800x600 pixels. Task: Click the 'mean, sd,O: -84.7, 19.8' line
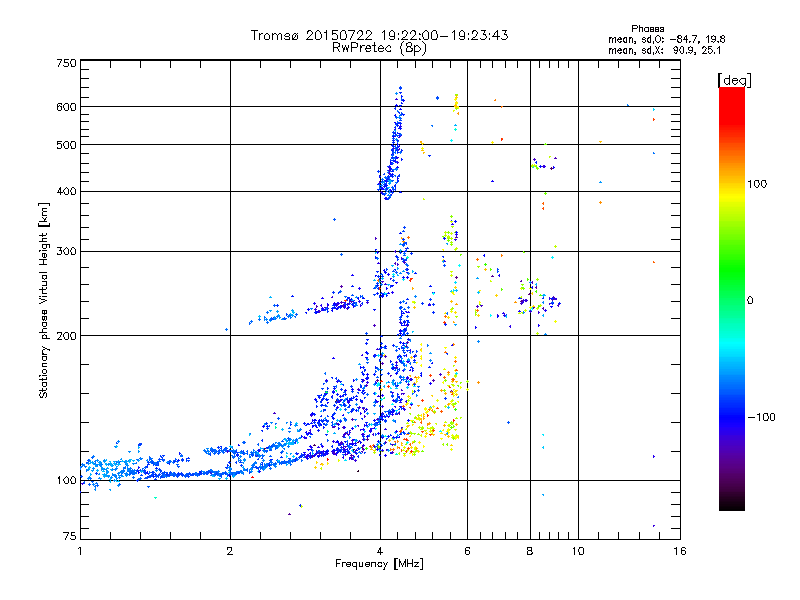click(666, 39)
